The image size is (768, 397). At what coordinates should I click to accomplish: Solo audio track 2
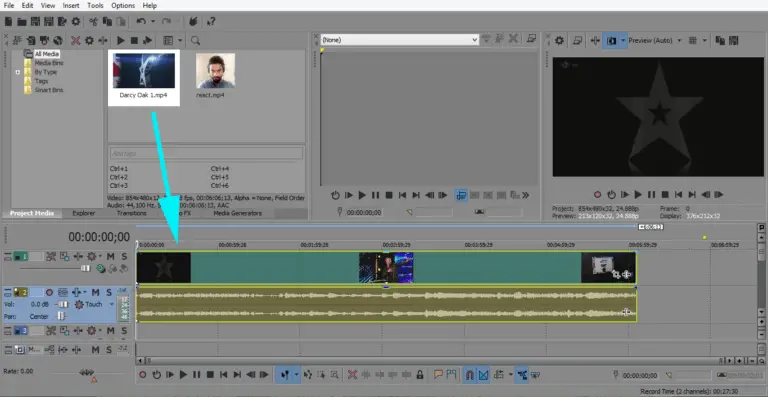click(x=109, y=293)
